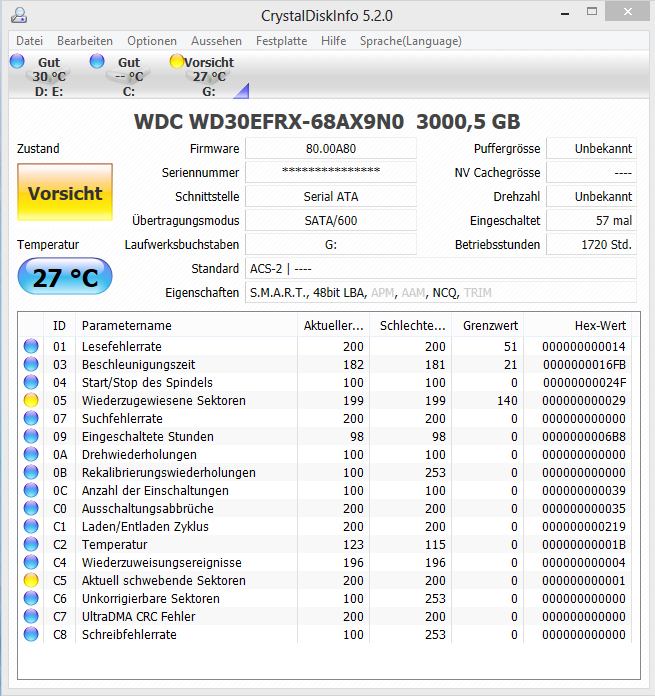Click the Laufwerksbuchstaben field G:

point(331,244)
